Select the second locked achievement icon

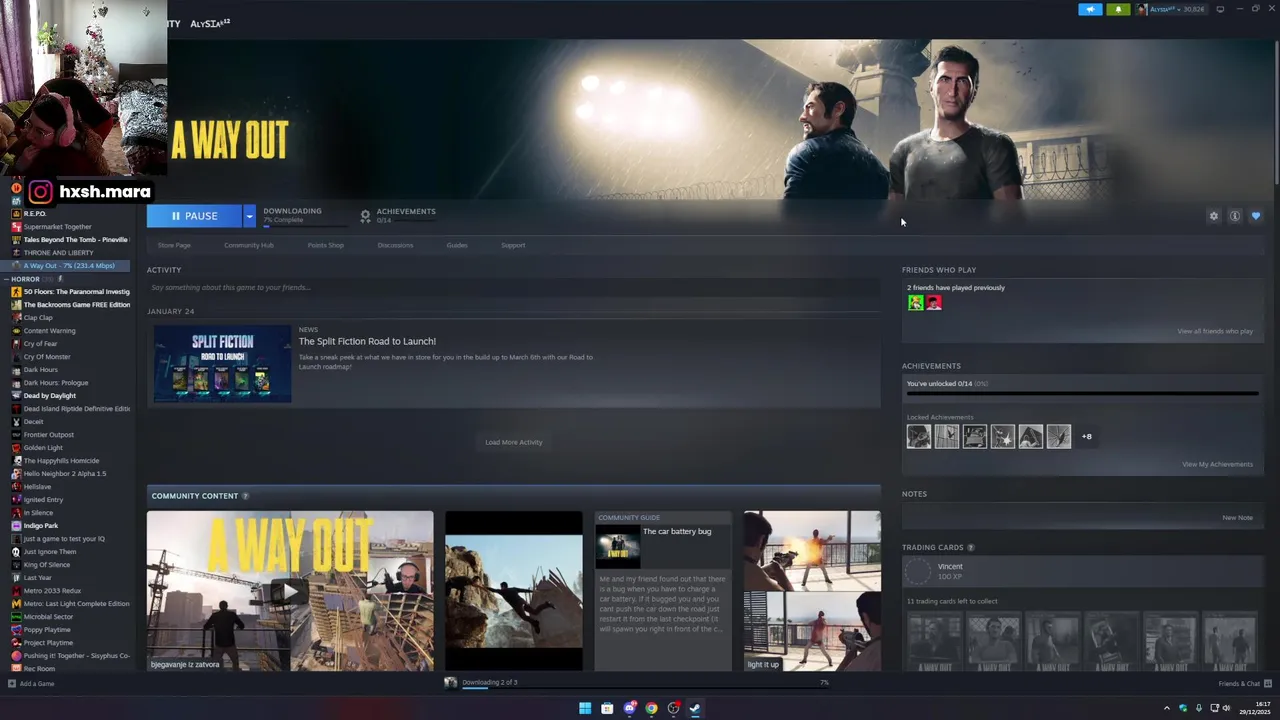tap(947, 436)
